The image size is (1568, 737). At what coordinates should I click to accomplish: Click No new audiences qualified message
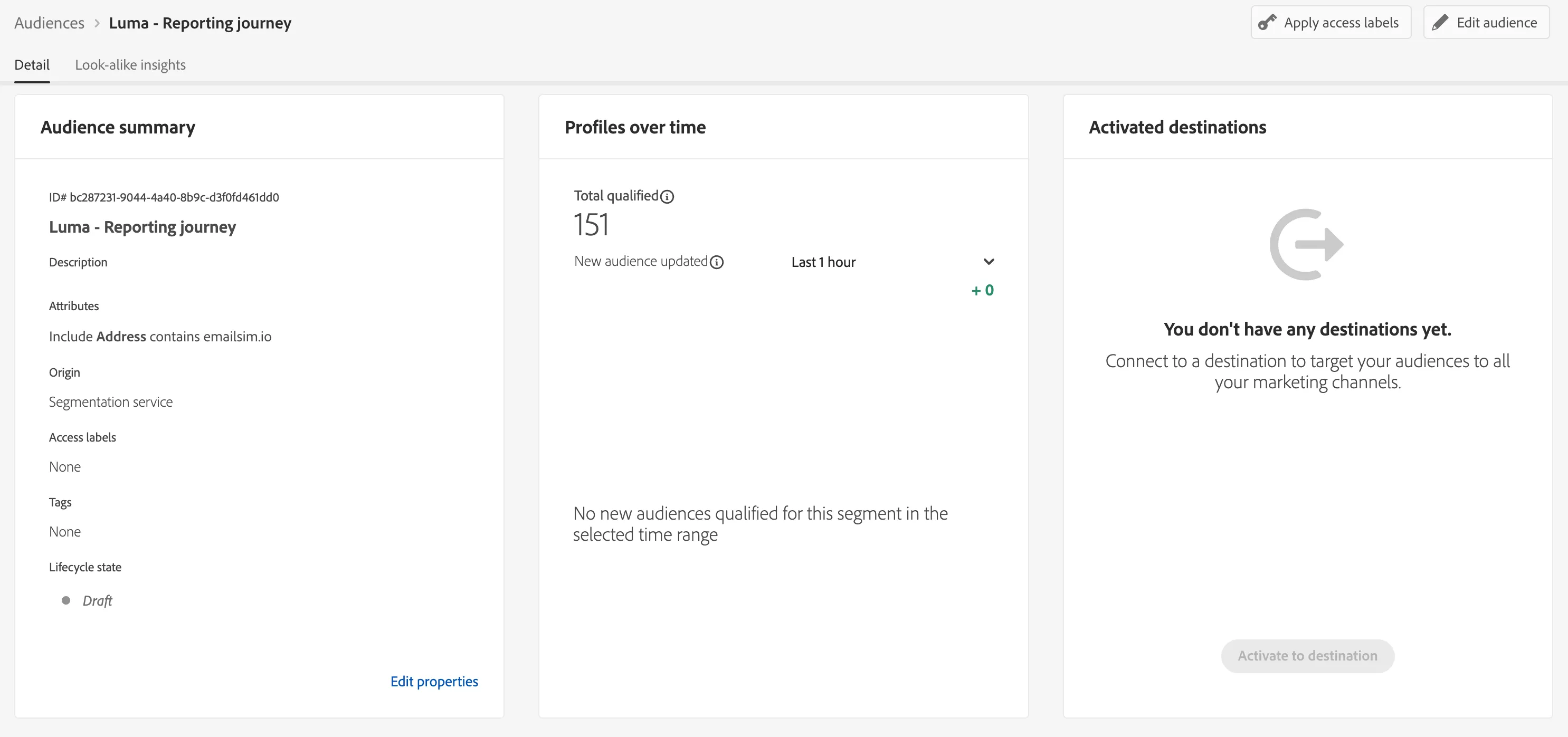[761, 524]
